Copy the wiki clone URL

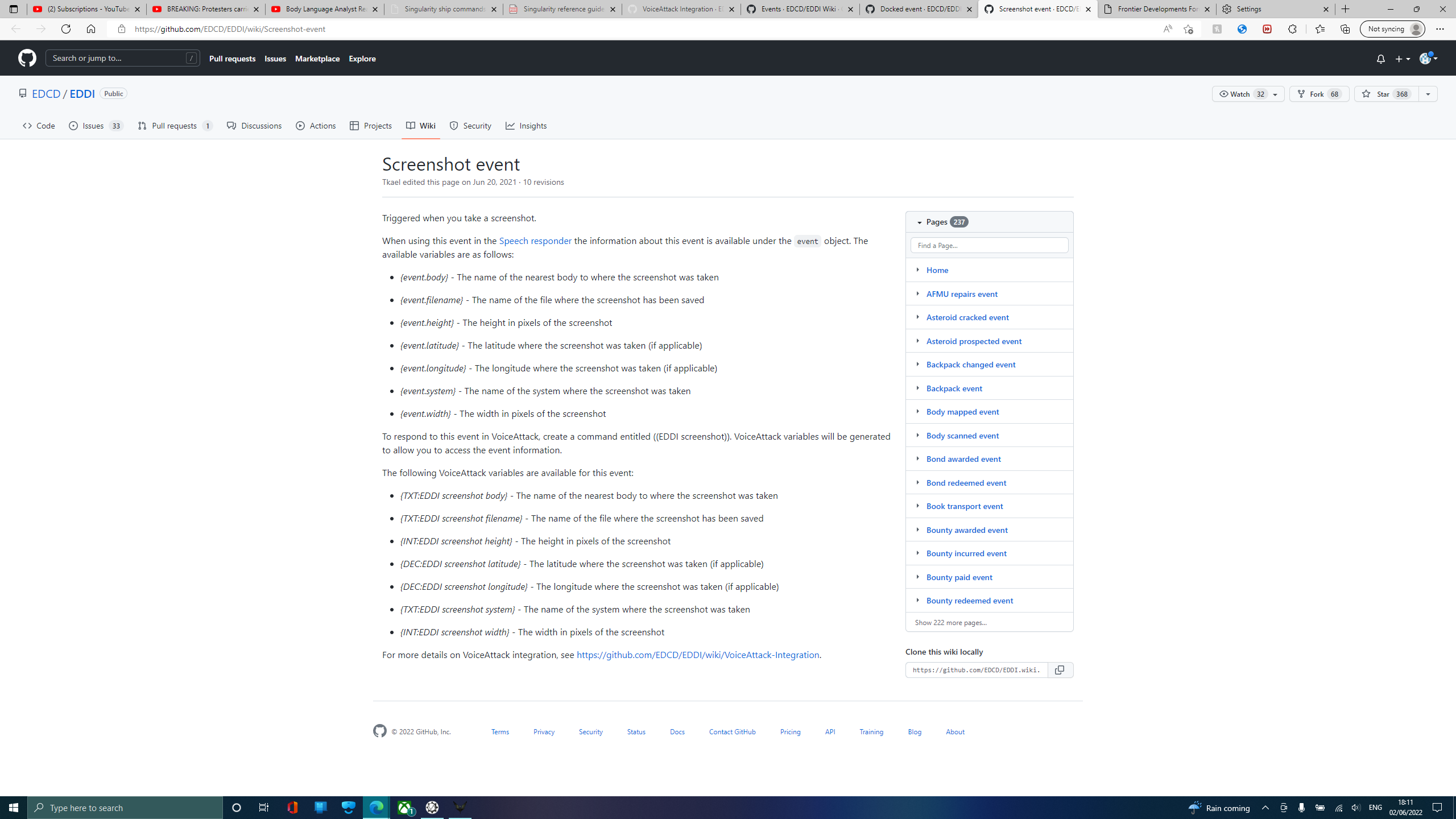pos(1060,670)
